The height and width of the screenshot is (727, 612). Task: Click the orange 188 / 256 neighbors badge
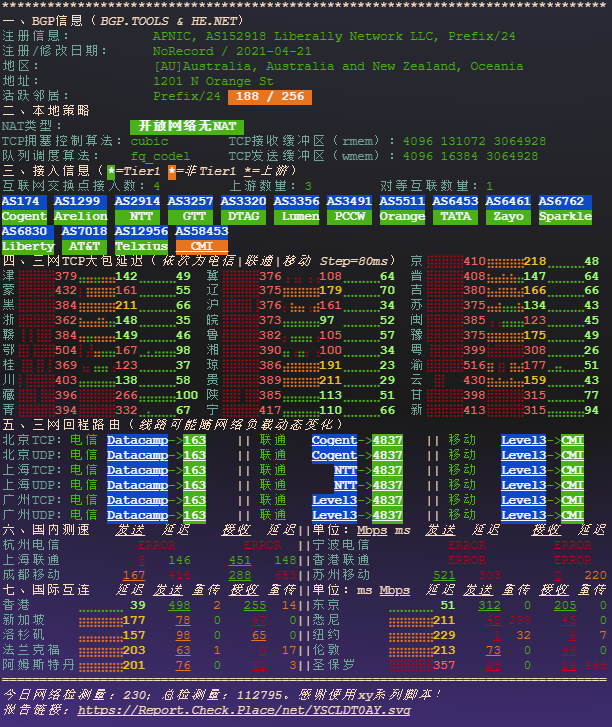[x=270, y=97]
